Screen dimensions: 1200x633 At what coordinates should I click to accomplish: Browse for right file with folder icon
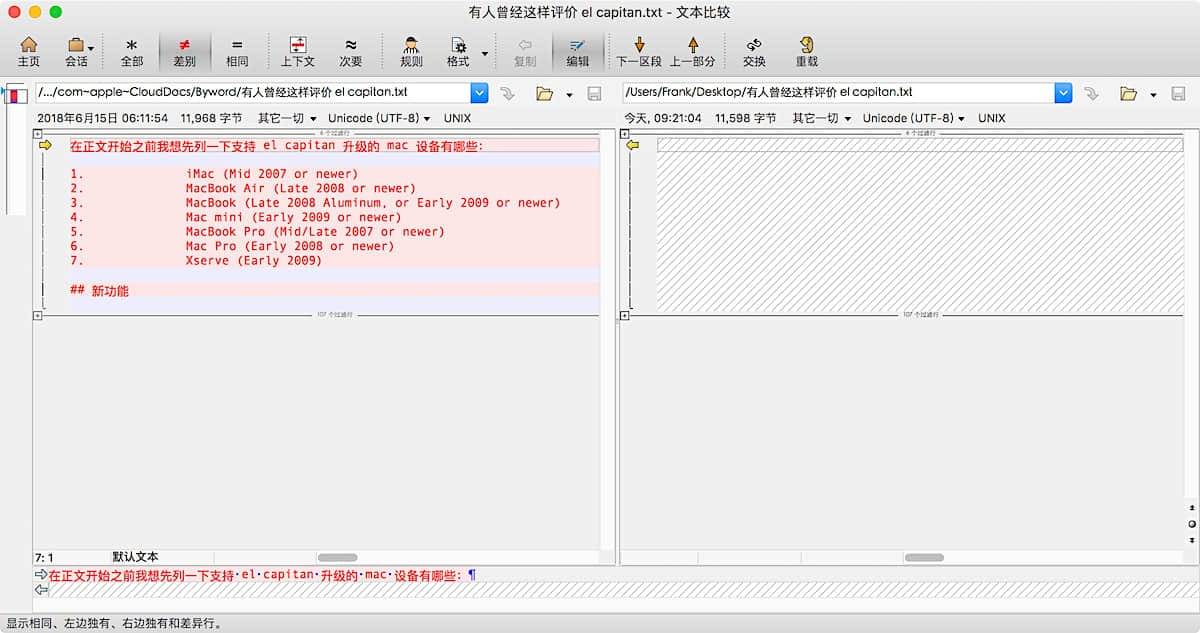1129,93
